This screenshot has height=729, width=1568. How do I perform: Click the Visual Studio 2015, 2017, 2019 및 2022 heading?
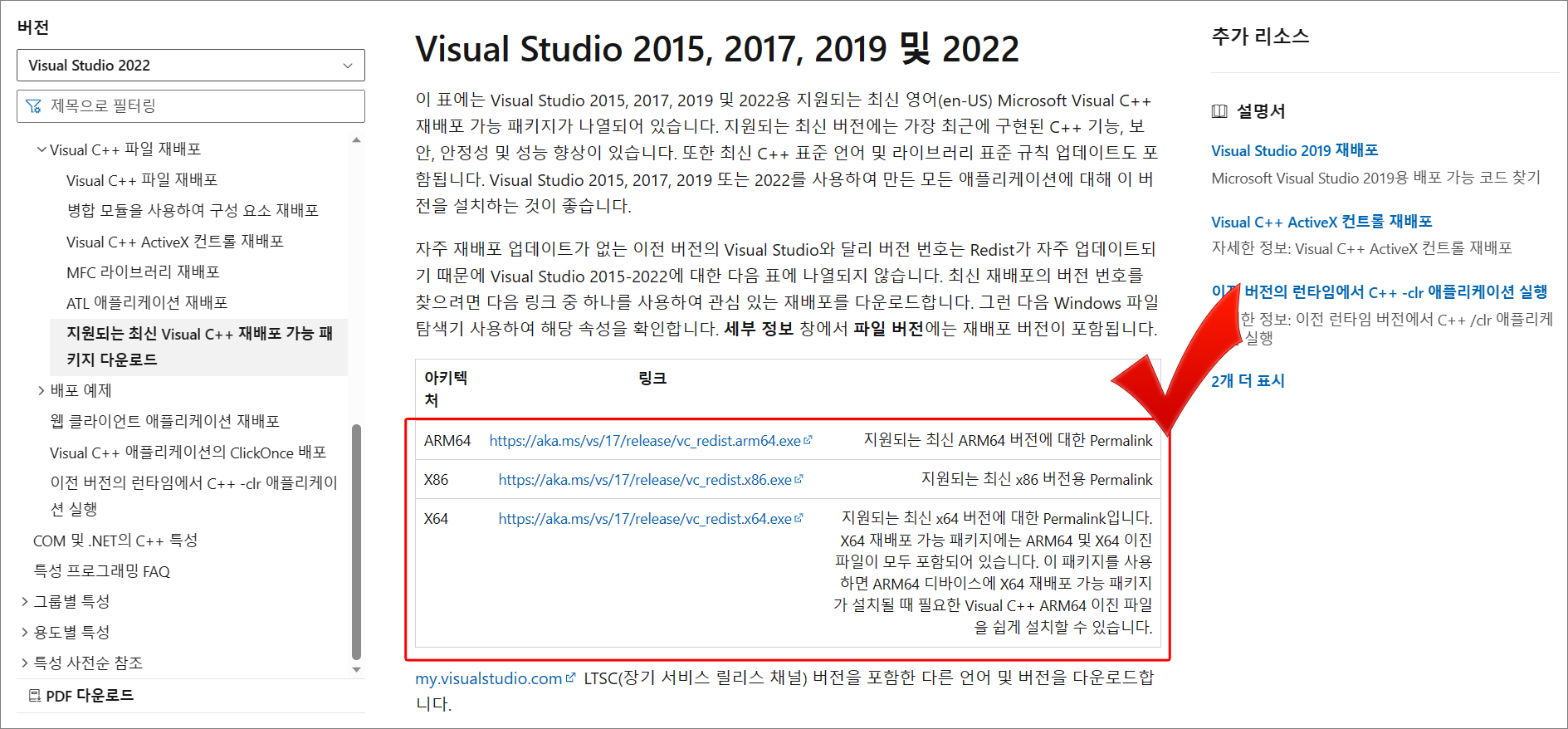click(x=717, y=49)
